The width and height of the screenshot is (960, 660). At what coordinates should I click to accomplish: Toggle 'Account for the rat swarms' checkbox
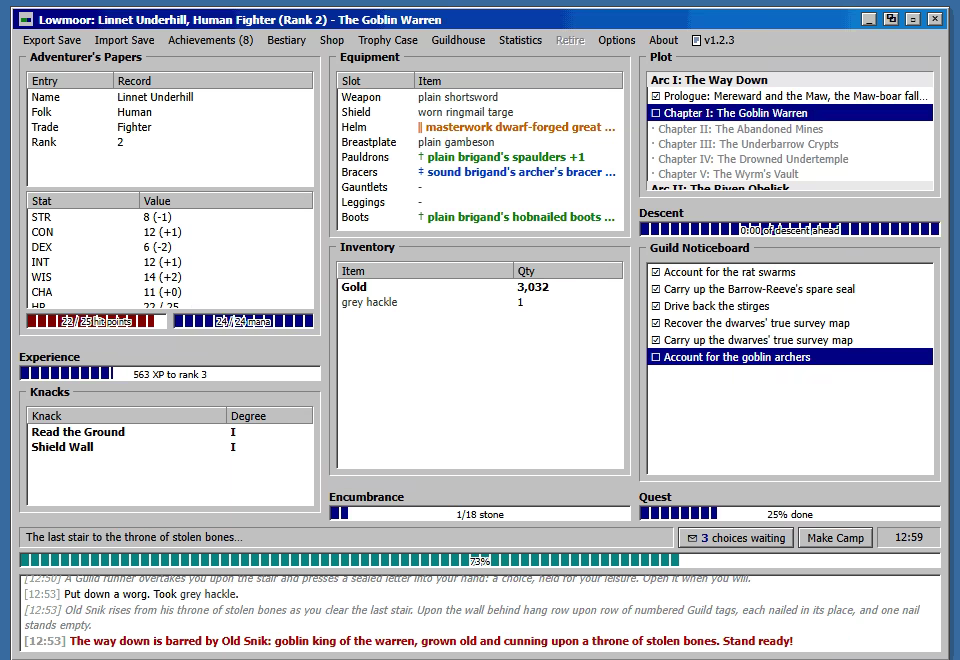656,272
